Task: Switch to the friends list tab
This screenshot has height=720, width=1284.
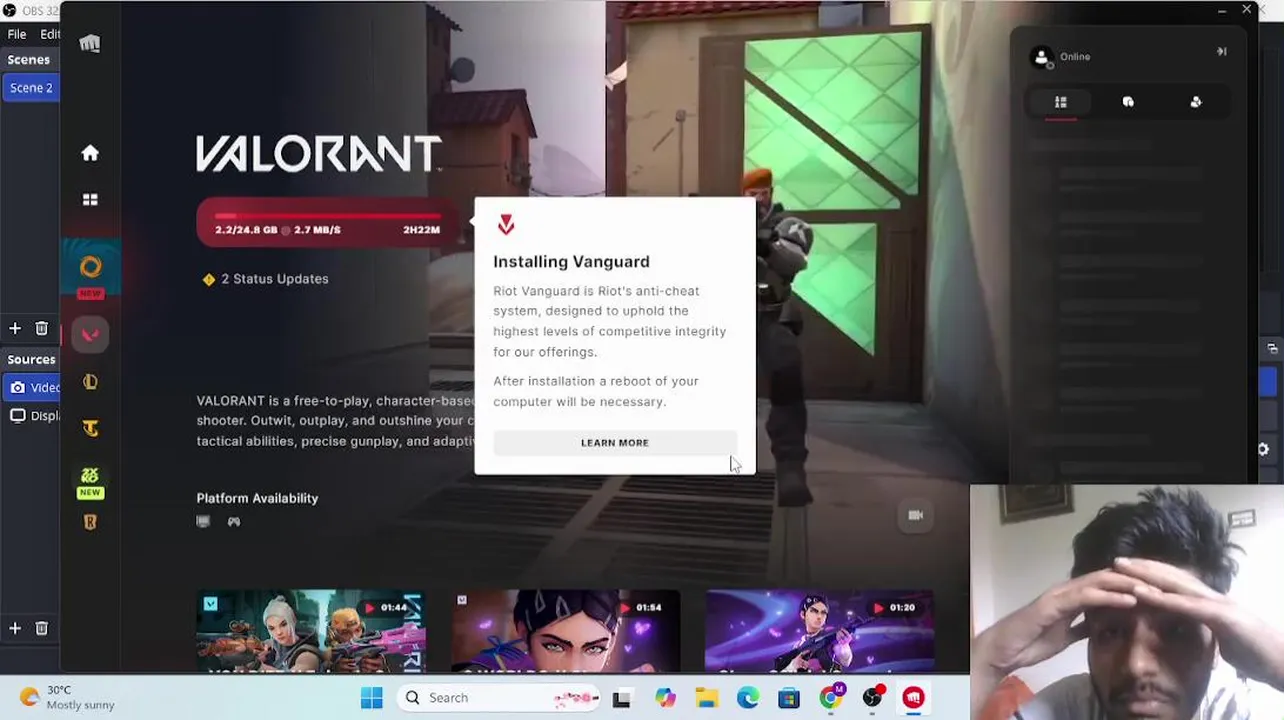Action: point(1061,102)
